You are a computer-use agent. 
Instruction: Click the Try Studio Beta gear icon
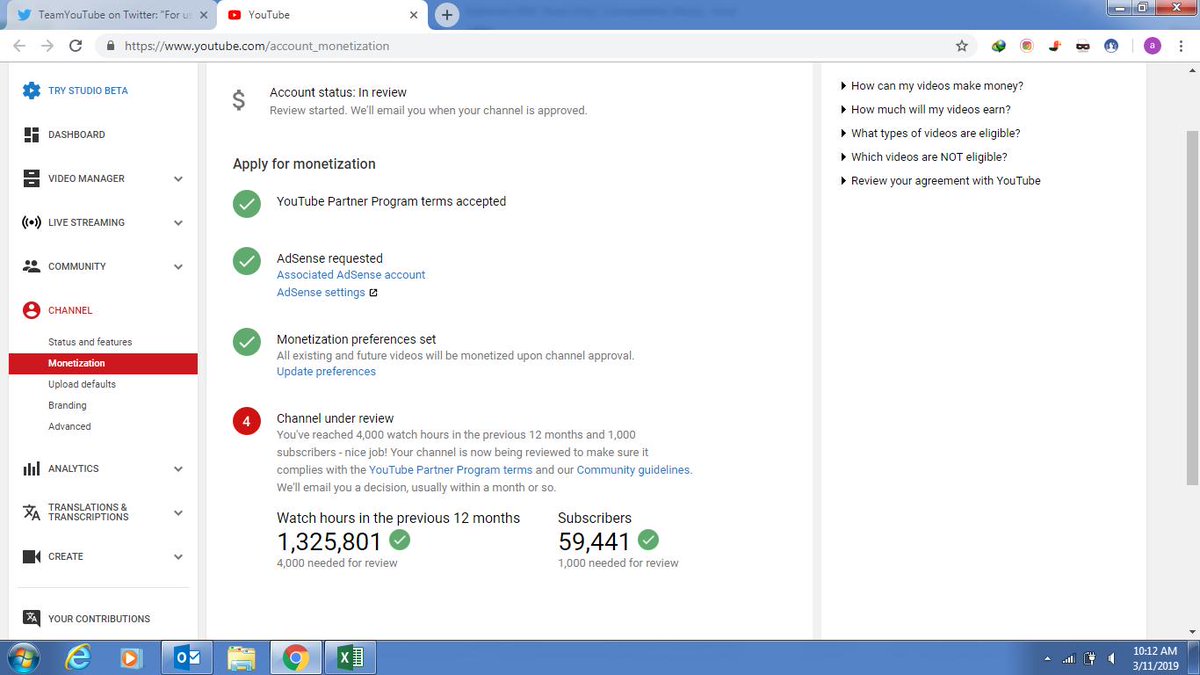click(x=31, y=91)
